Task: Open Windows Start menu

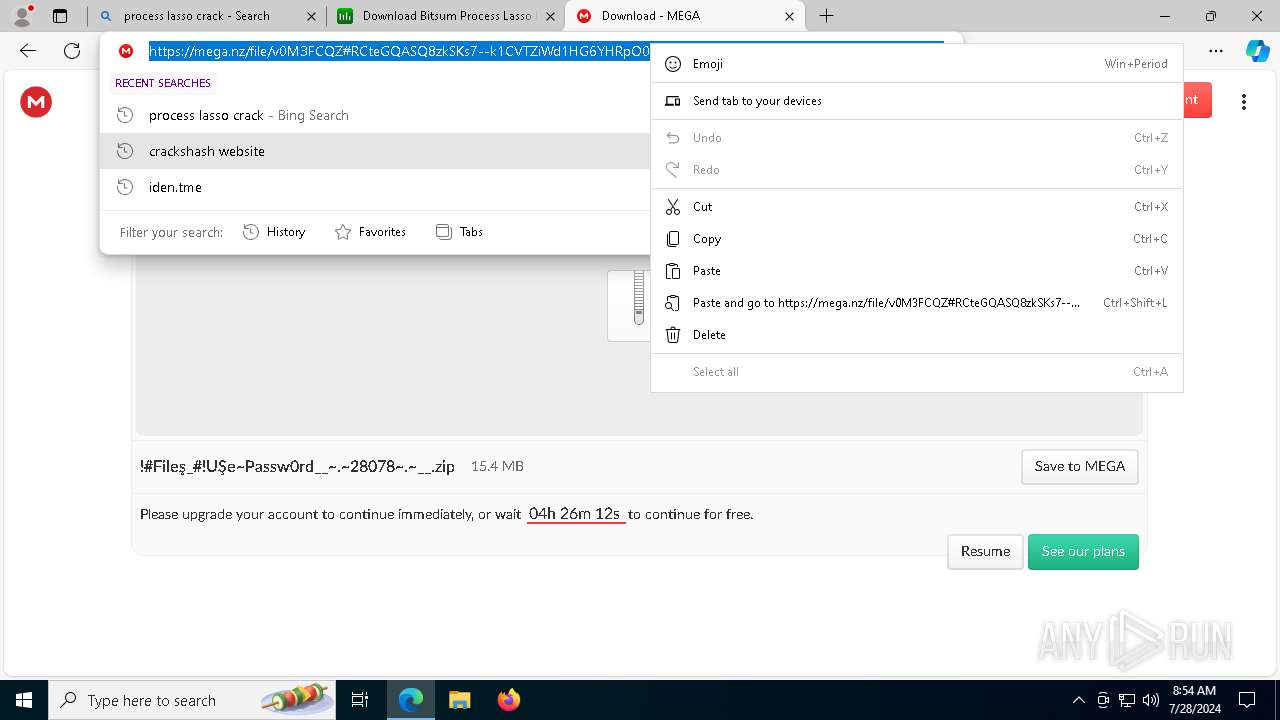Action: [24, 700]
